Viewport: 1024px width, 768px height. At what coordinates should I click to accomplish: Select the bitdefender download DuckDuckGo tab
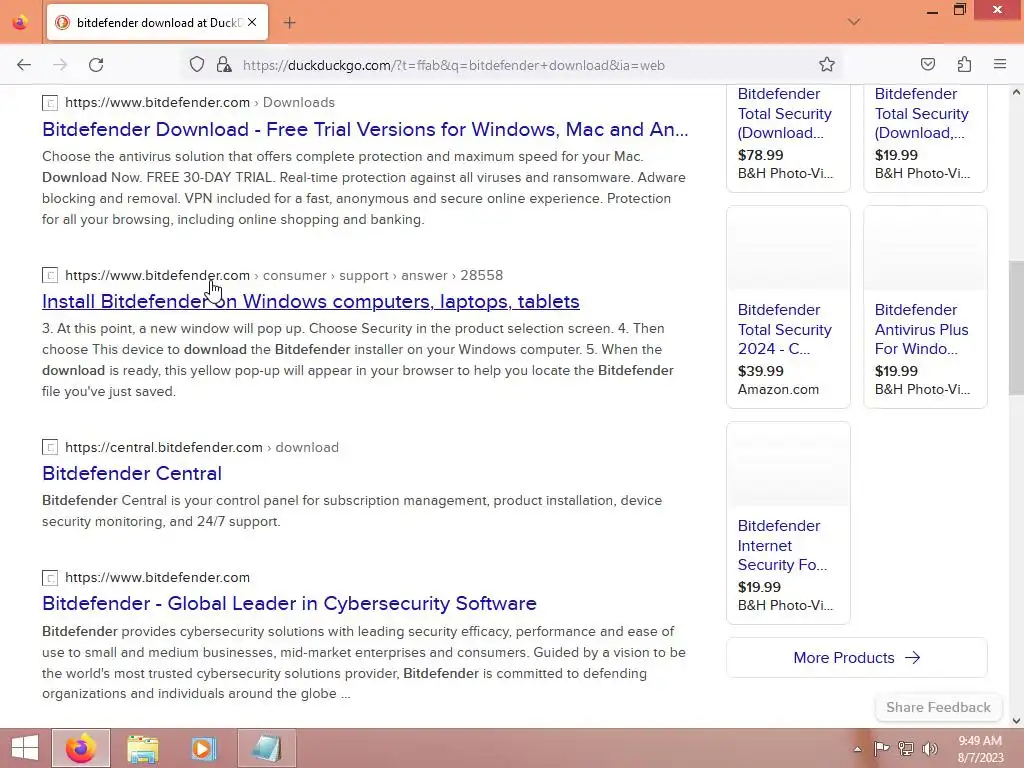[x=157, y=23]
